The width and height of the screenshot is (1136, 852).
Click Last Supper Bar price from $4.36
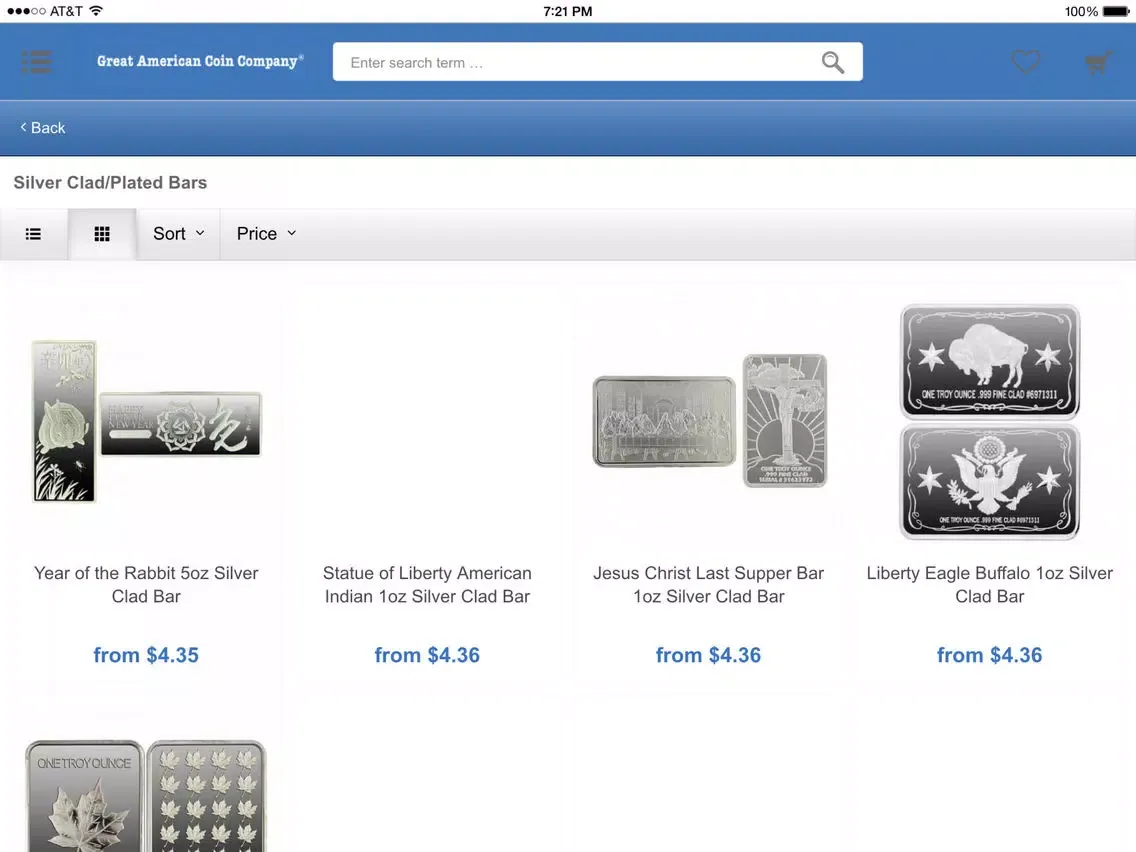pos(709,655)
